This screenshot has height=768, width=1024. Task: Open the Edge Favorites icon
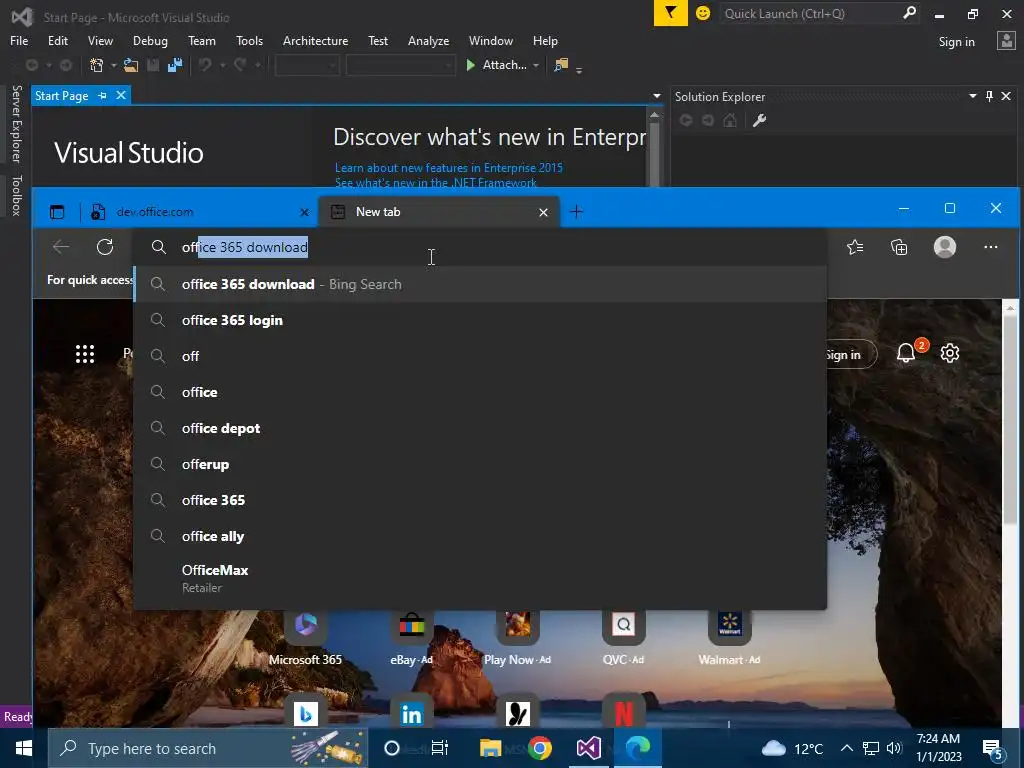855,247
